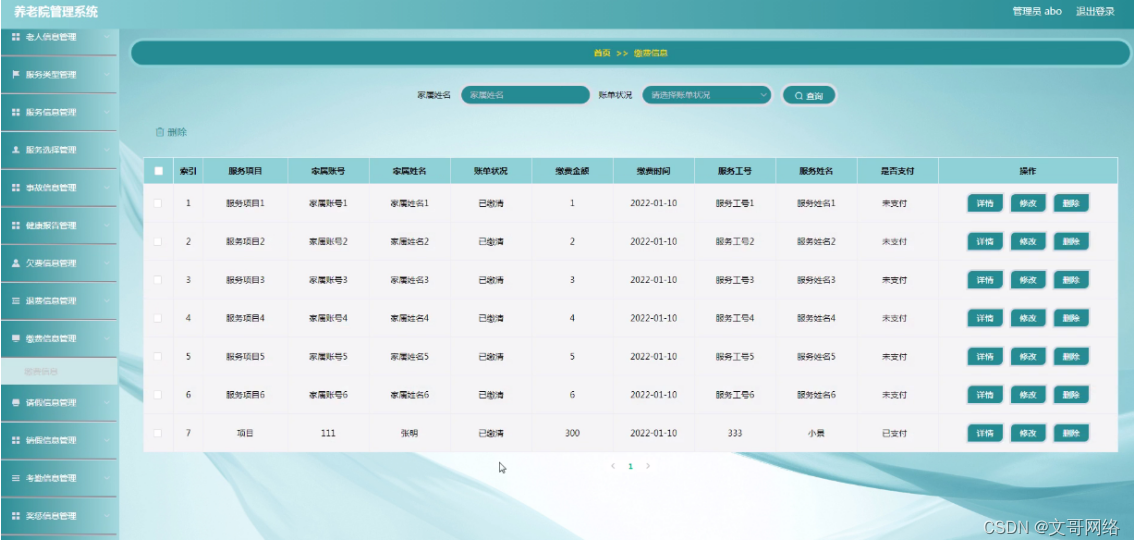
Task: Click the grid icon beside 奖惩信息管理
Action: [x=16, y=516]
